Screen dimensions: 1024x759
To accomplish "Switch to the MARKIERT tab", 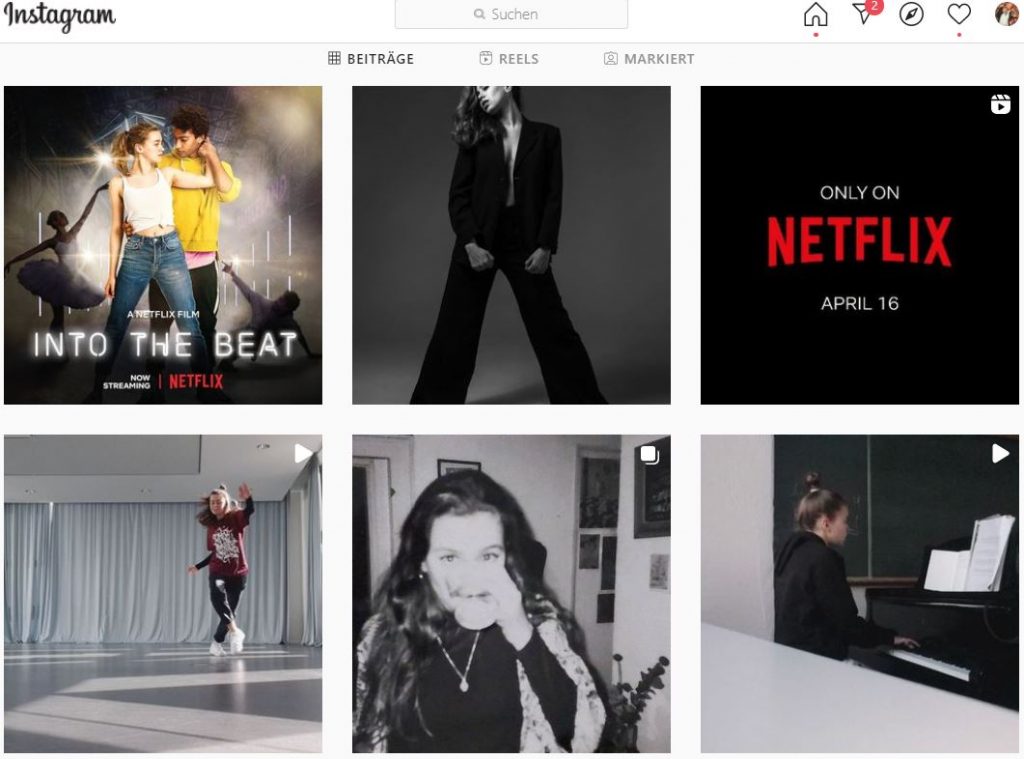I will point(648,59).
